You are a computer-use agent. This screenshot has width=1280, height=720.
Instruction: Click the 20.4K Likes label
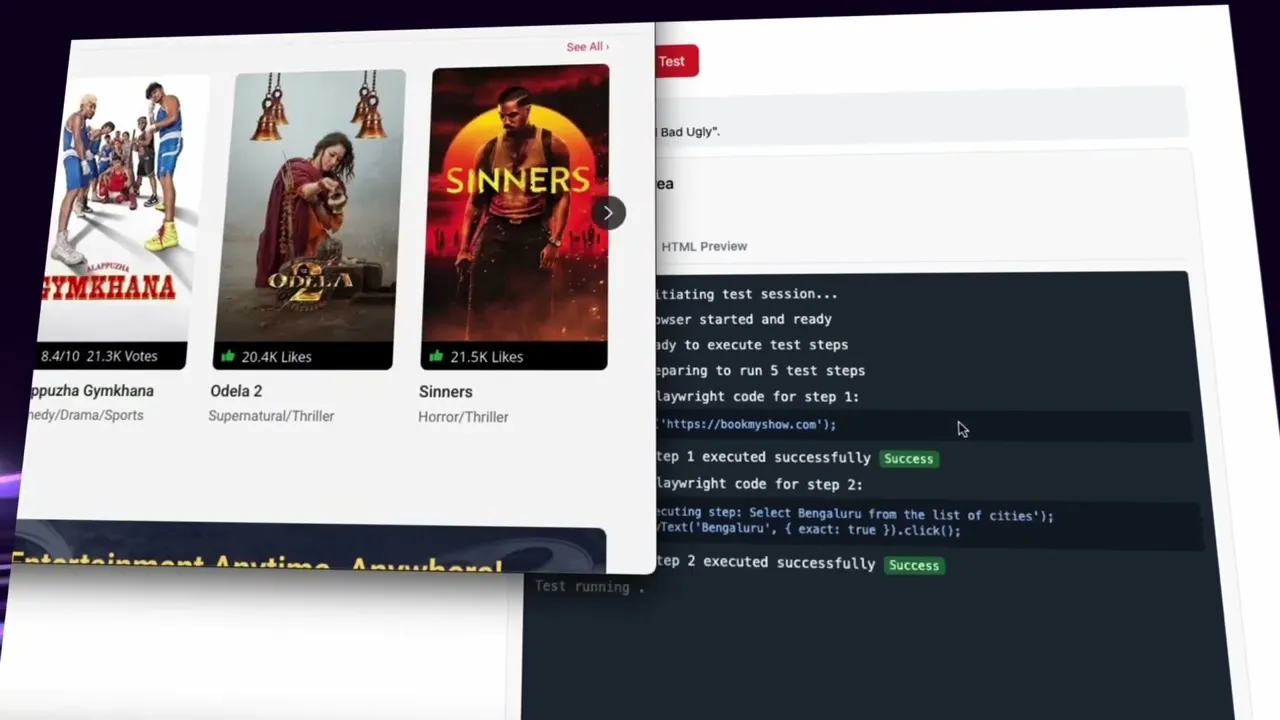pyautogui.click(x=276, y=357)
